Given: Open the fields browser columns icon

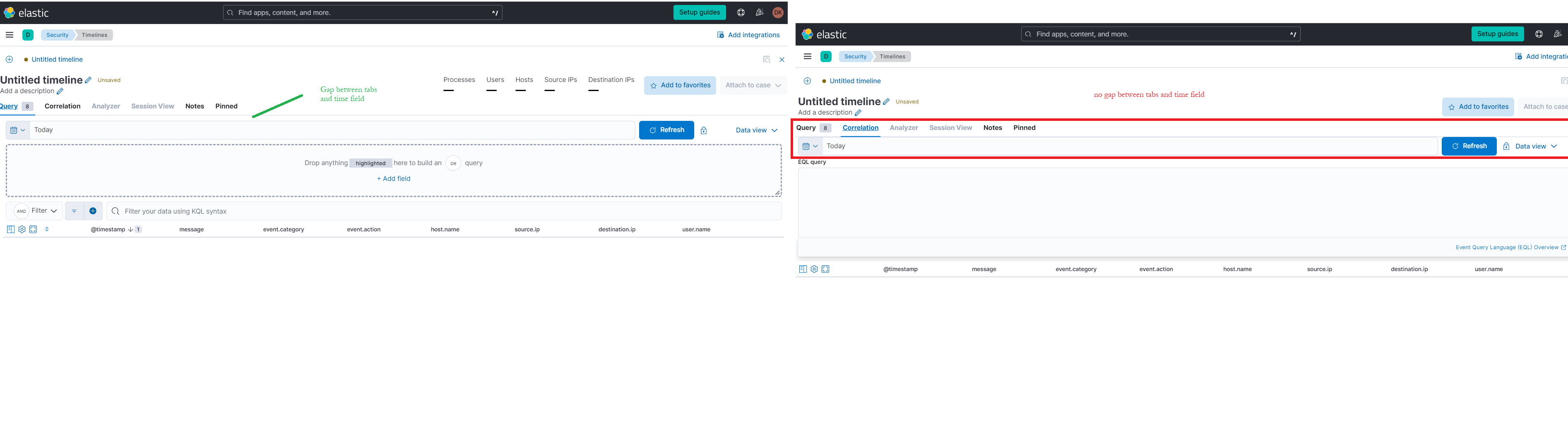Looking at the screenshot, I should click(10, 229).
